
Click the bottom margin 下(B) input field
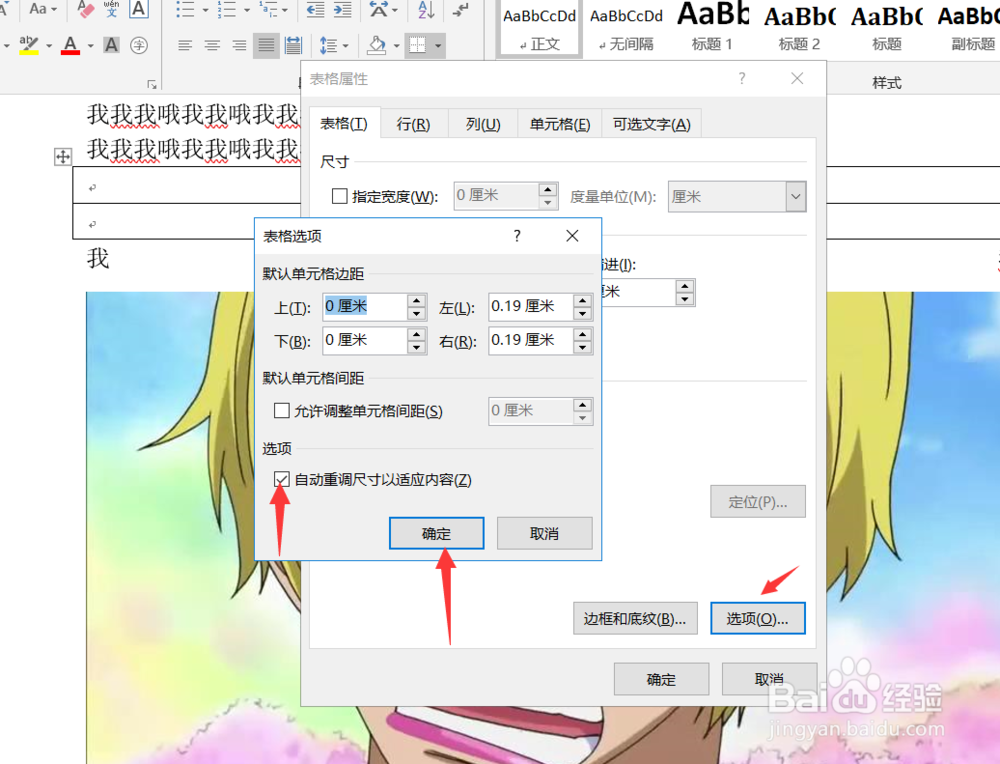(365, 341)
